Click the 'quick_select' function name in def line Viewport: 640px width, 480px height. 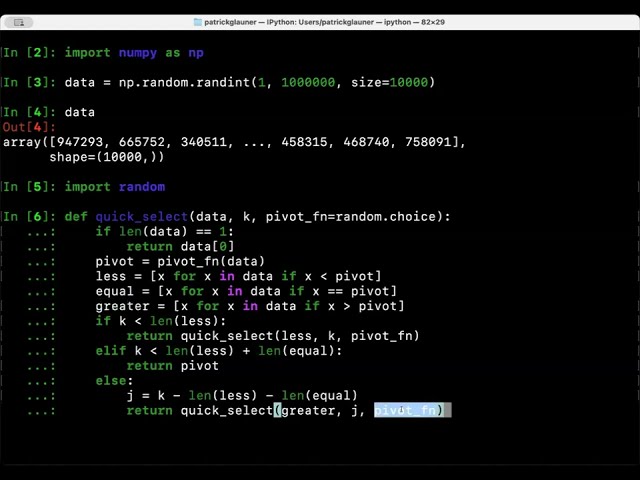tap(141, 216)
